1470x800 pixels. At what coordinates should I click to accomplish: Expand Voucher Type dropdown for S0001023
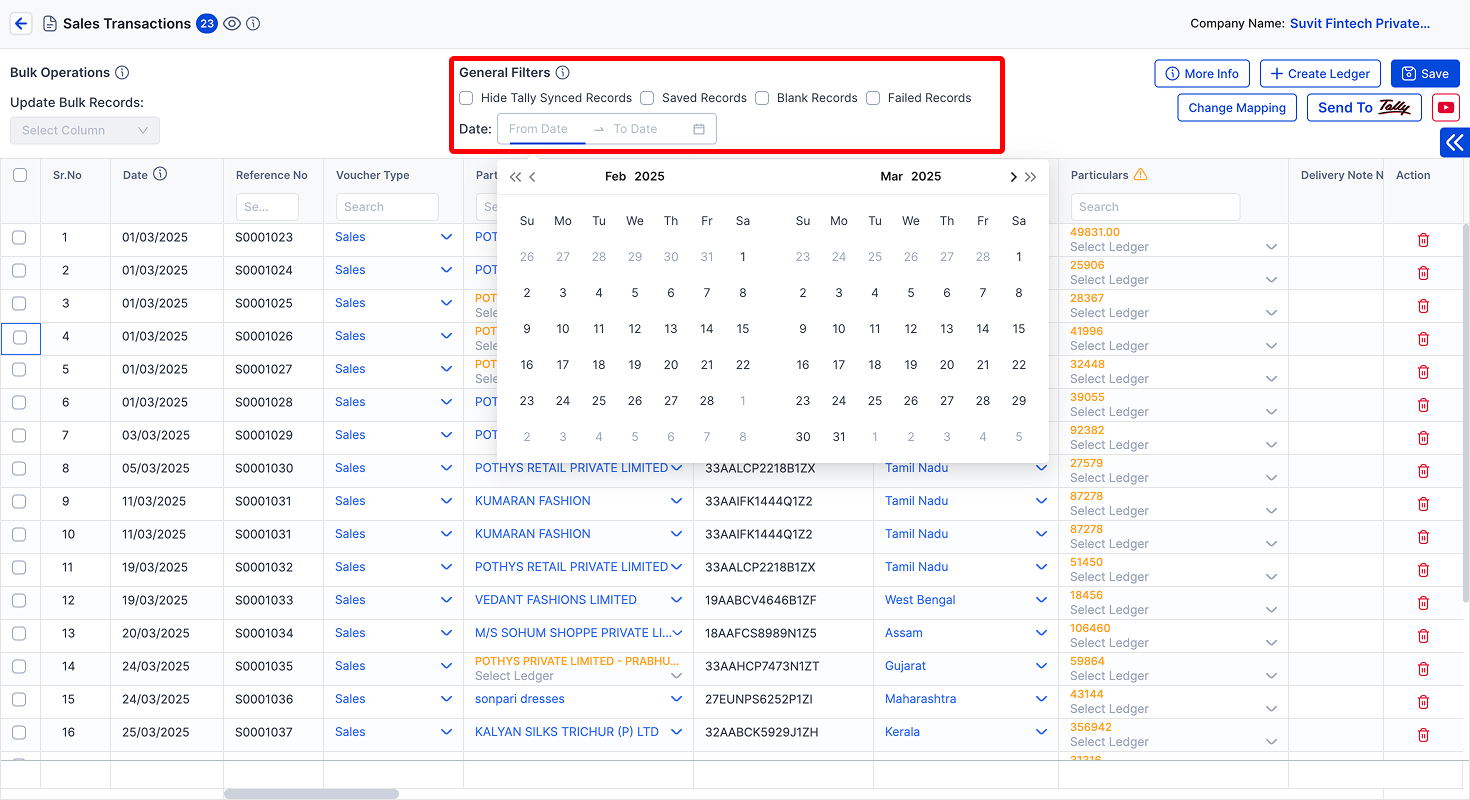(447, 237)
